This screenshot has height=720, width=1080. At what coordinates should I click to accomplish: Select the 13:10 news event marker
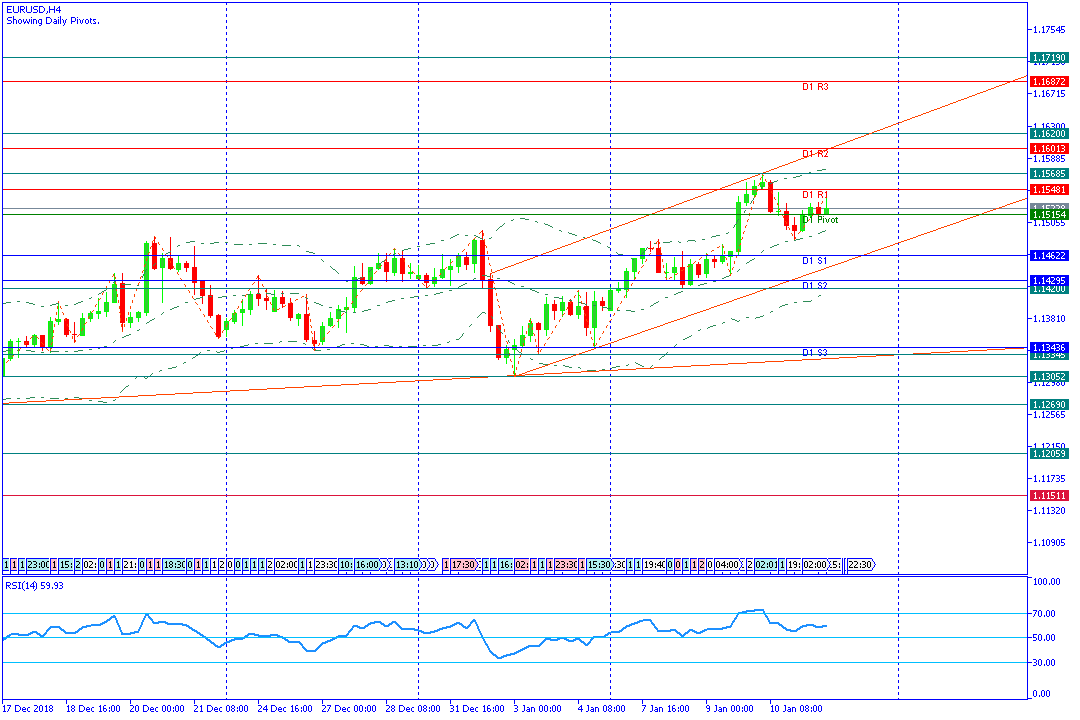click(x=407, y=565)
